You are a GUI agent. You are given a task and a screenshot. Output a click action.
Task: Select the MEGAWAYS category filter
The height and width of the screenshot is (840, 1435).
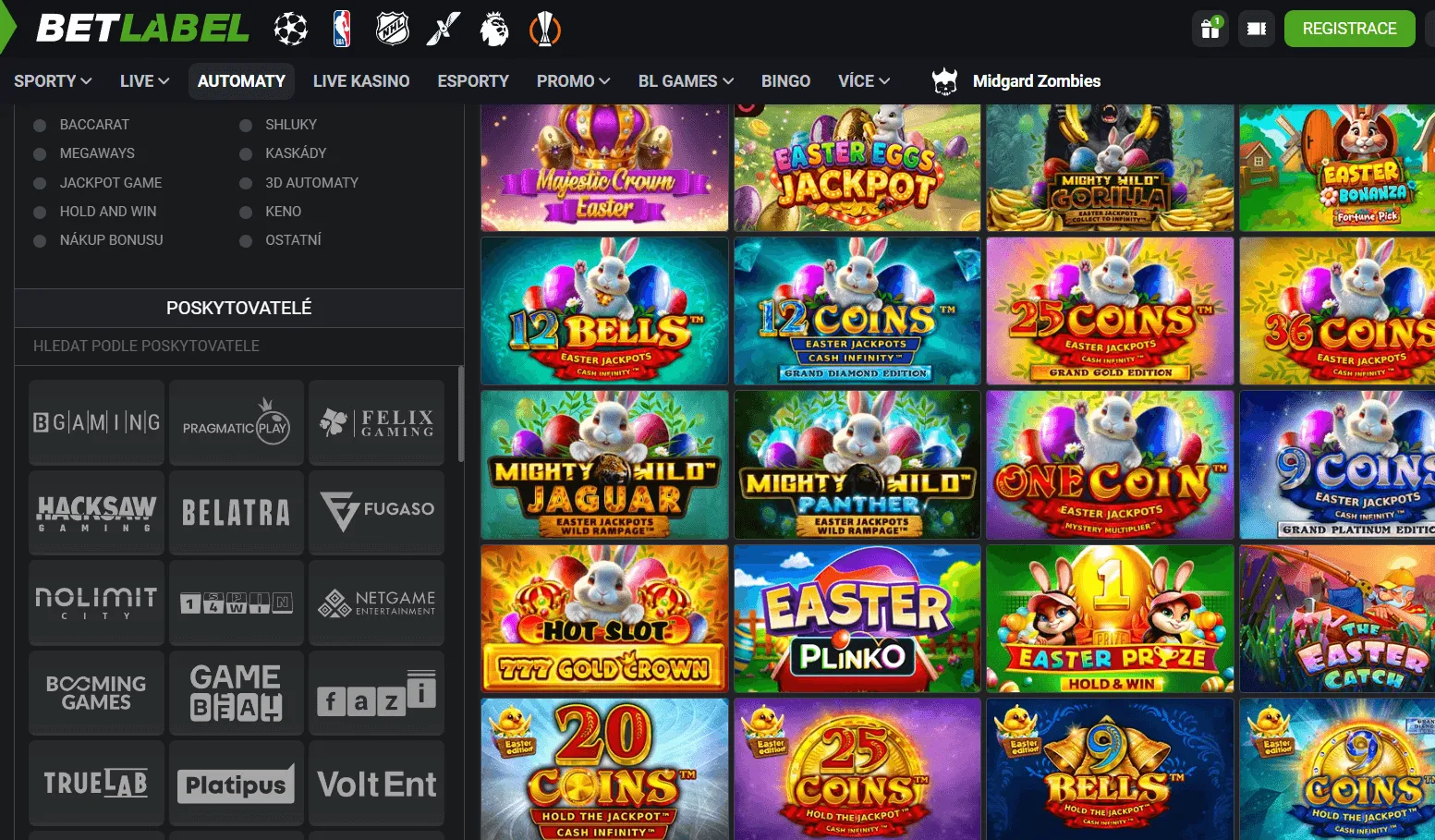pos(97,153)
